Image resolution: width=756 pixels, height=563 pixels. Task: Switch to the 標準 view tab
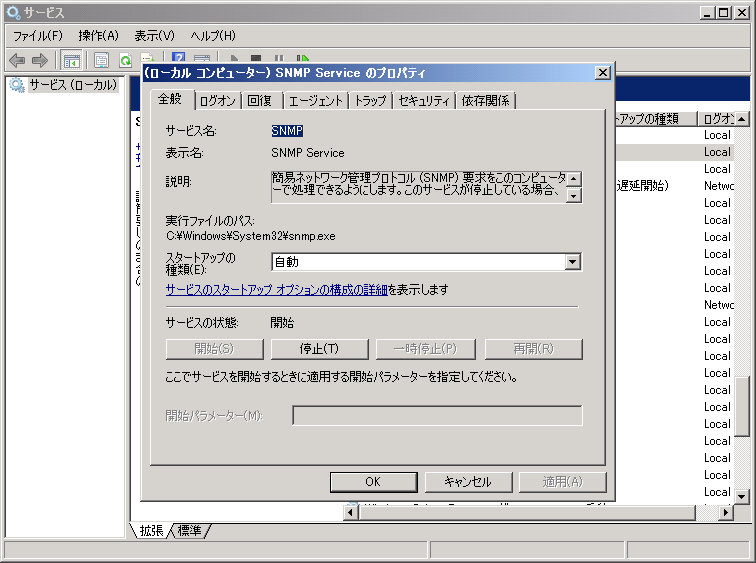tap(189, 530)
